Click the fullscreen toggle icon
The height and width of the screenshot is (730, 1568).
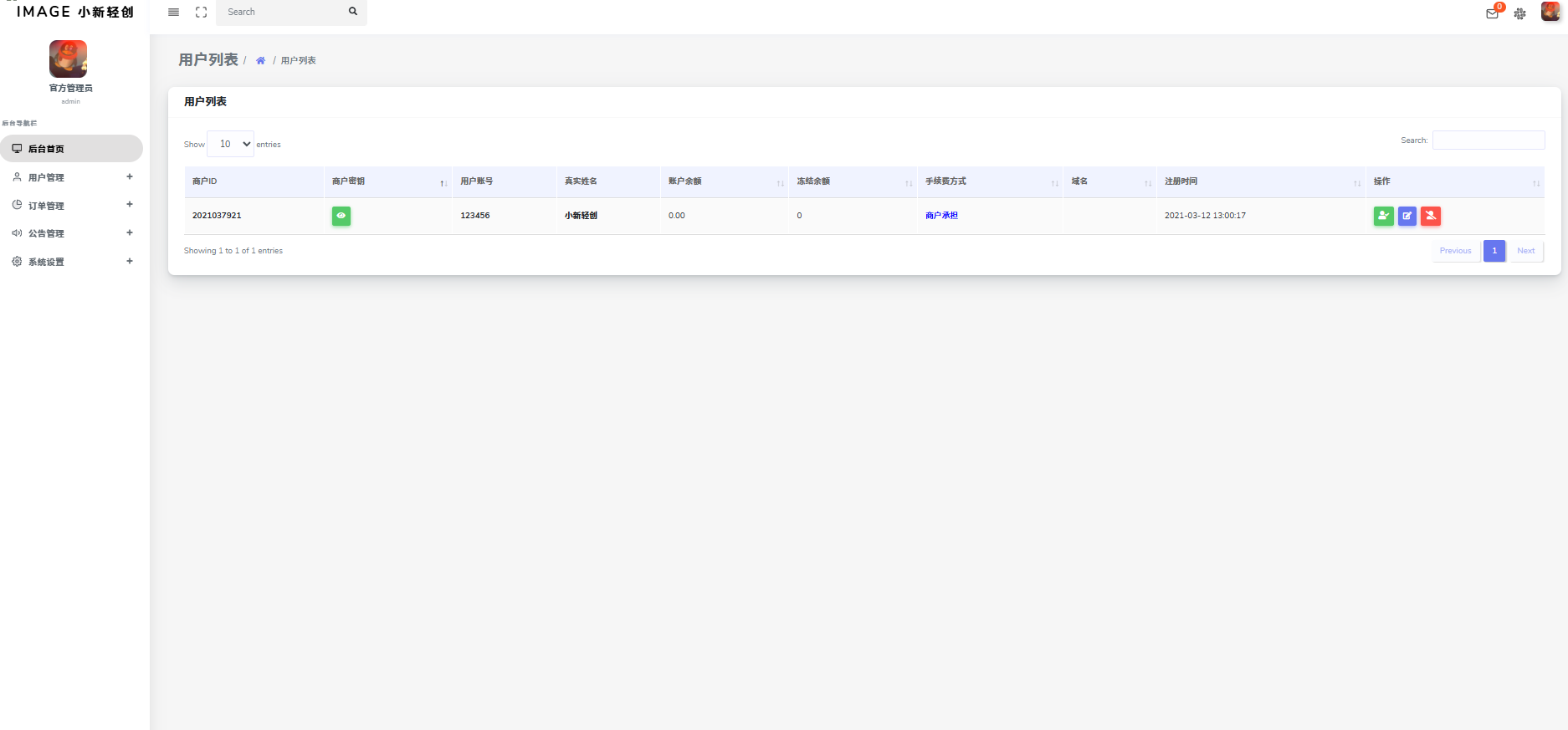(201, 12)
